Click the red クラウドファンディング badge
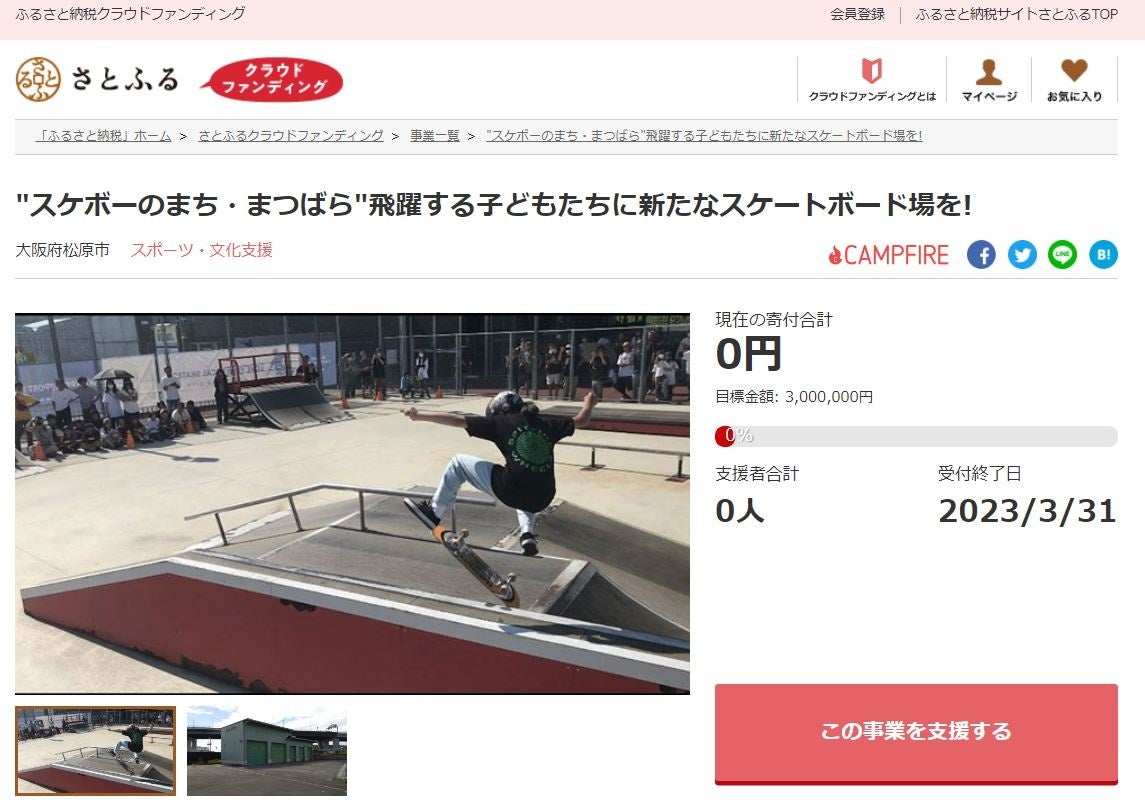 point(272,79)
